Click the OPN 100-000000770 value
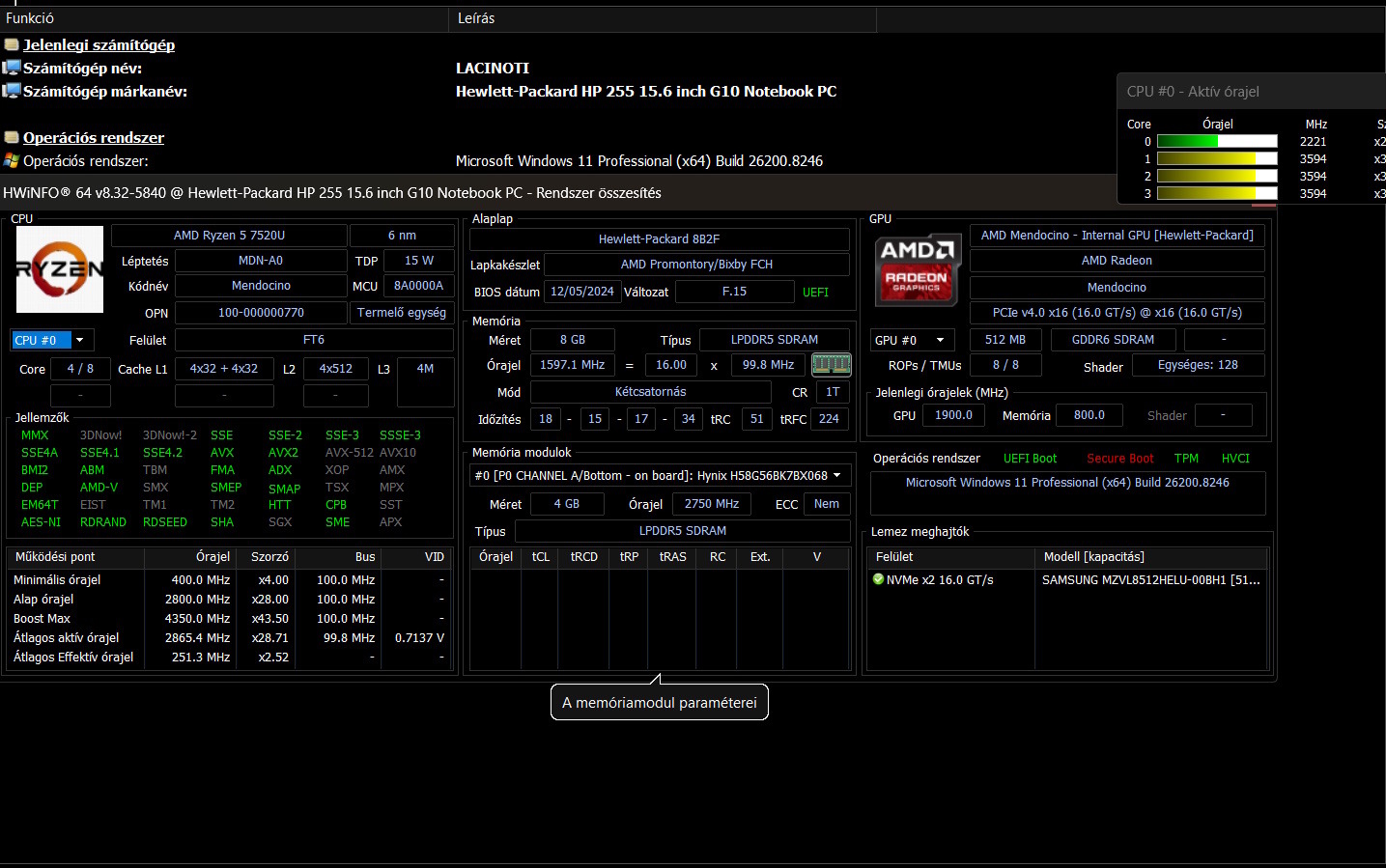The width and height of the screenshot is (1386, 868). click(261, 313)
